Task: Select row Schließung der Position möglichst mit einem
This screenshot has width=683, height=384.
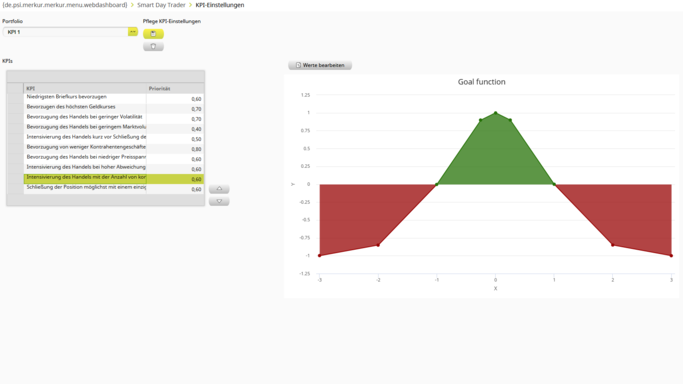Action: coord(114,189)
